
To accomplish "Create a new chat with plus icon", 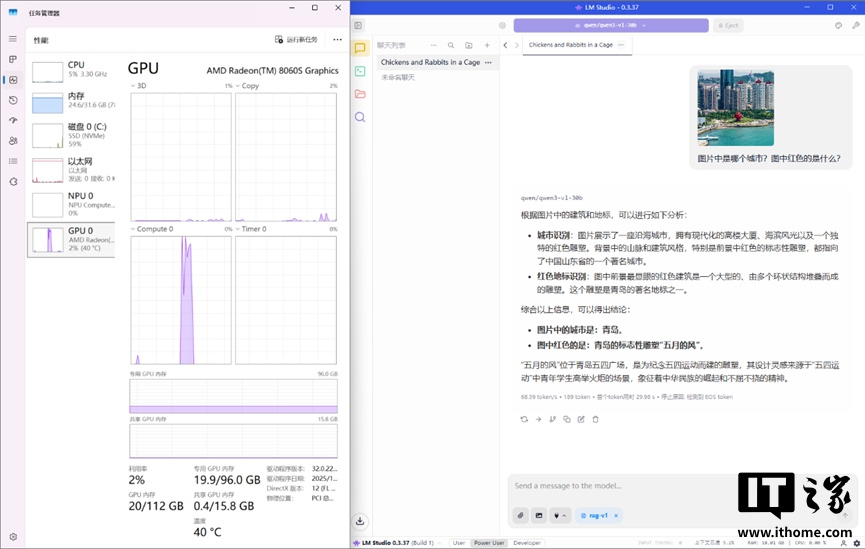I will pos(487,45).
